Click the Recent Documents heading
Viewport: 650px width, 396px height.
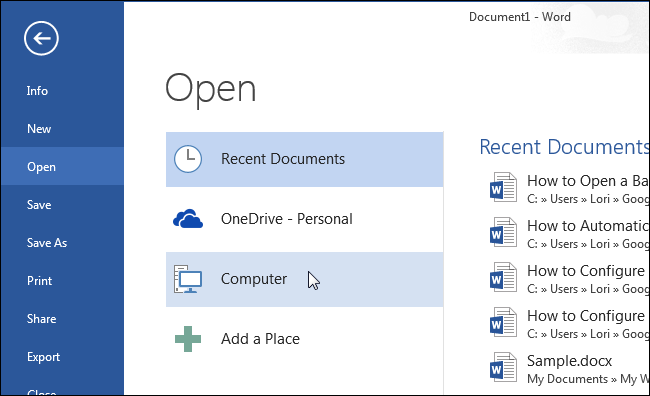(x=564, y=147)
